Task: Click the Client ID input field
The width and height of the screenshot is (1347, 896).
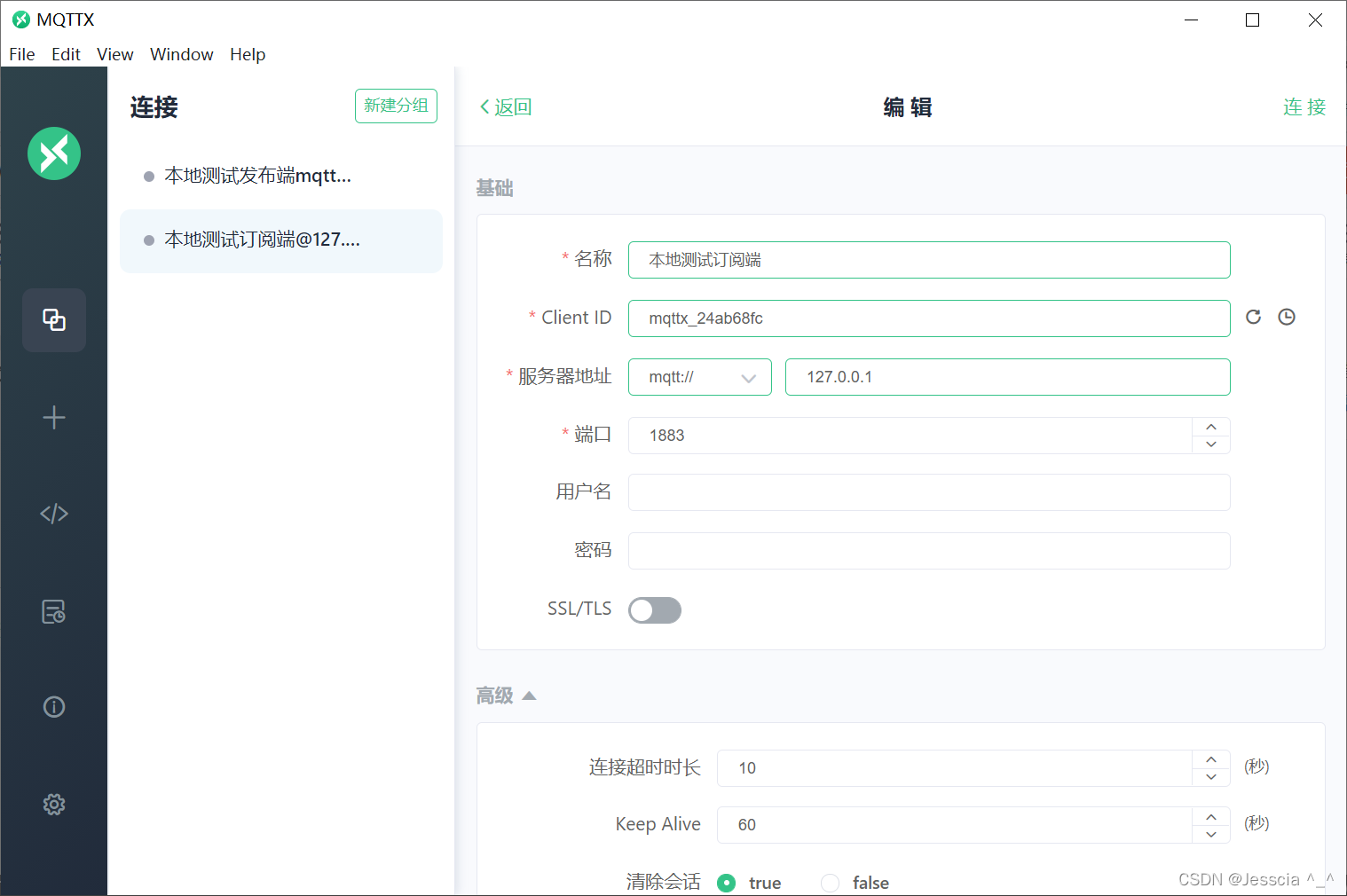Action: pos(929,318)
